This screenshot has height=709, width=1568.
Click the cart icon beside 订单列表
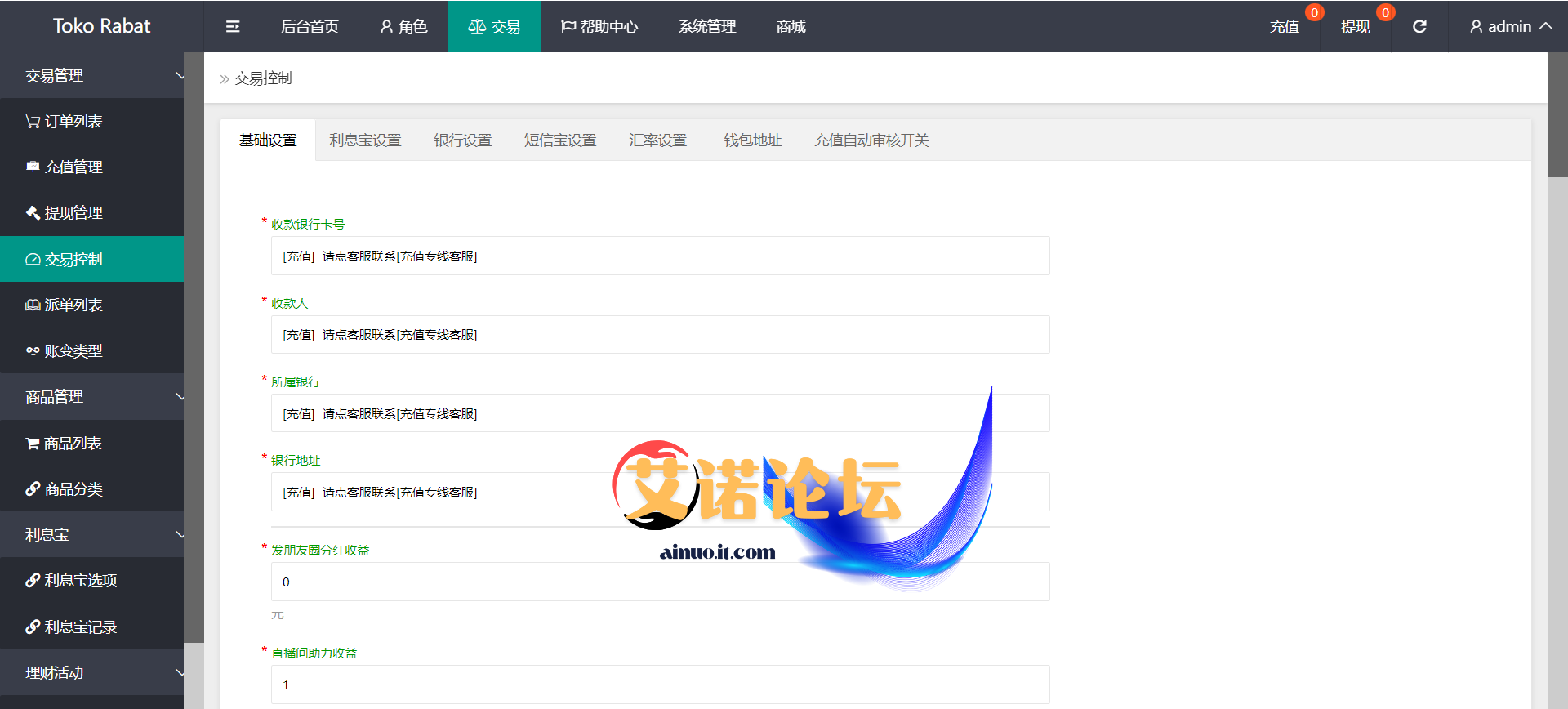(33, 122)
